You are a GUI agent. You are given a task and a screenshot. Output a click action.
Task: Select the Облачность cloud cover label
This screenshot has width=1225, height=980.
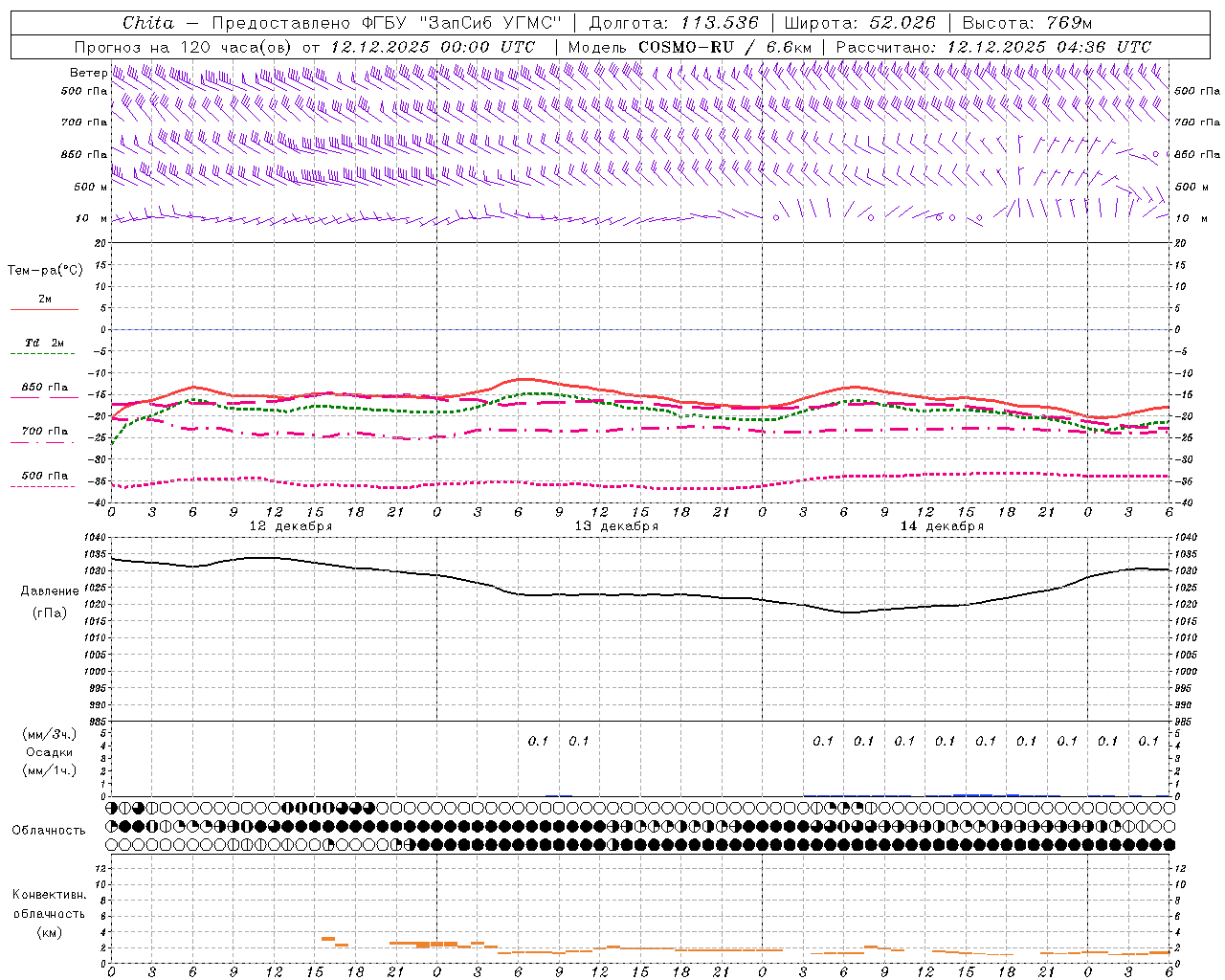(48, 831)
